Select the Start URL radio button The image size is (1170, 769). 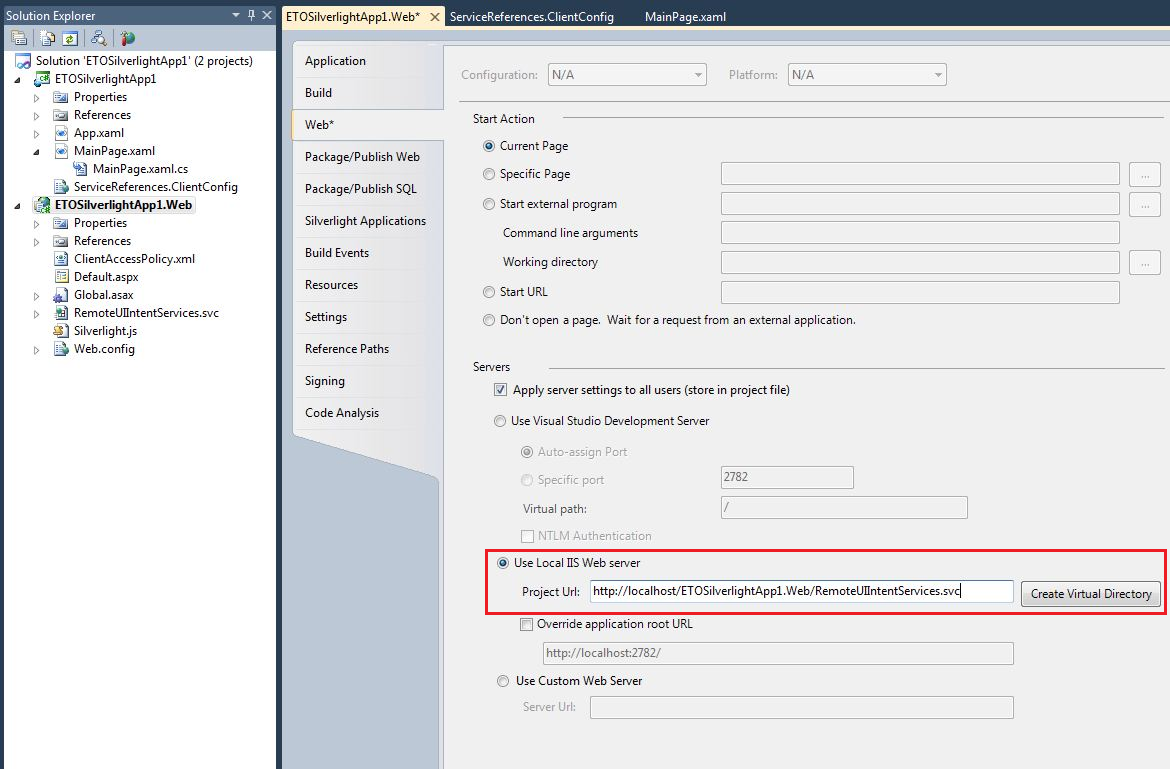(489, 292)
